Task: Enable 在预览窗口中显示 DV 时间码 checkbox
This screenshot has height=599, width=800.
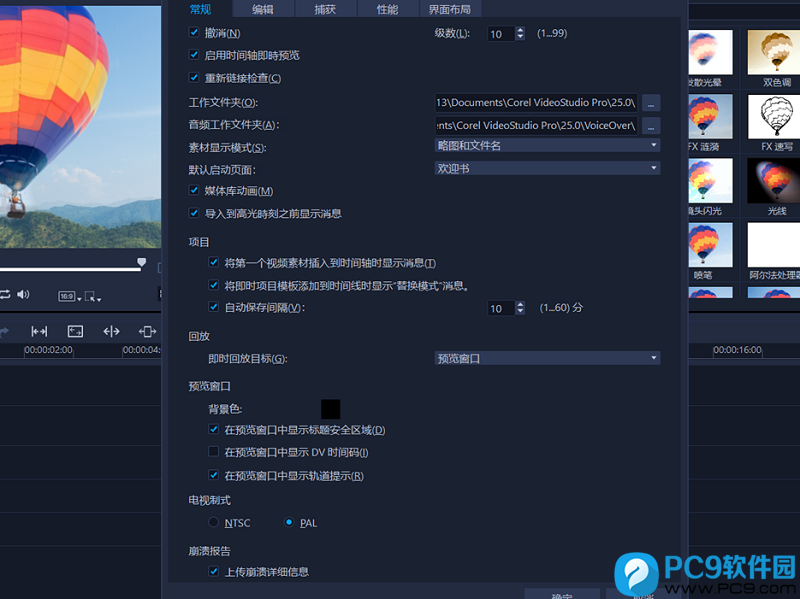Action: (x=214, y=452)
